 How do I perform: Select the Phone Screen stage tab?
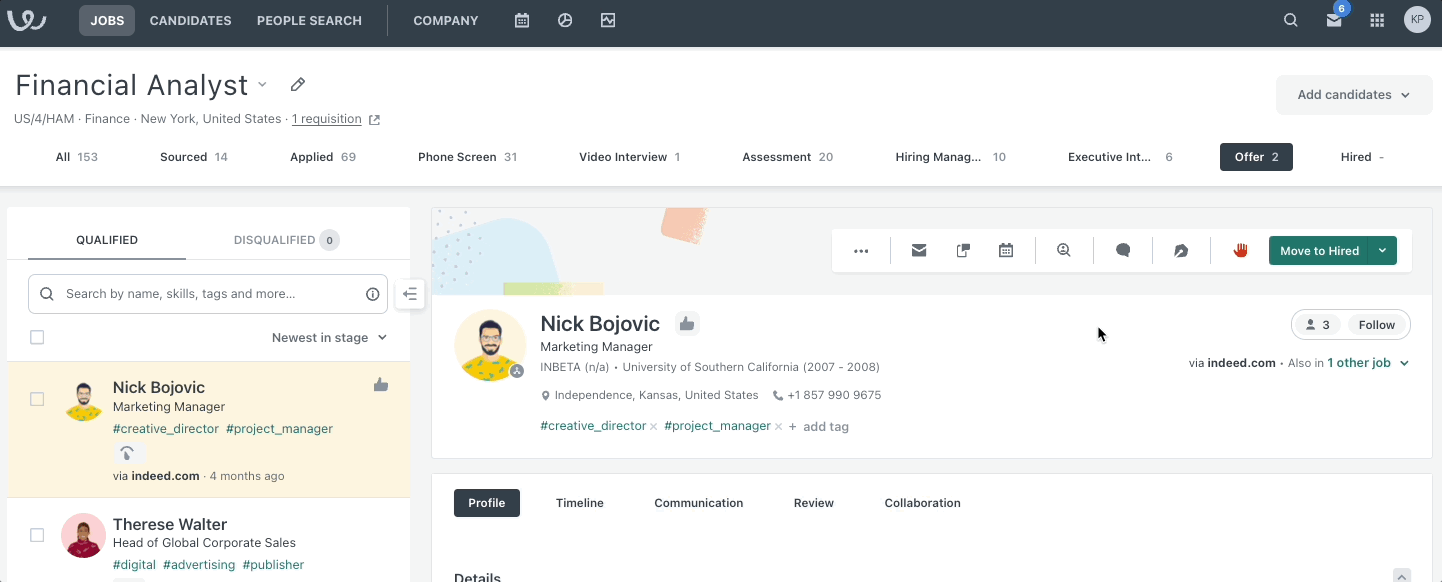(x=467, y=157)
